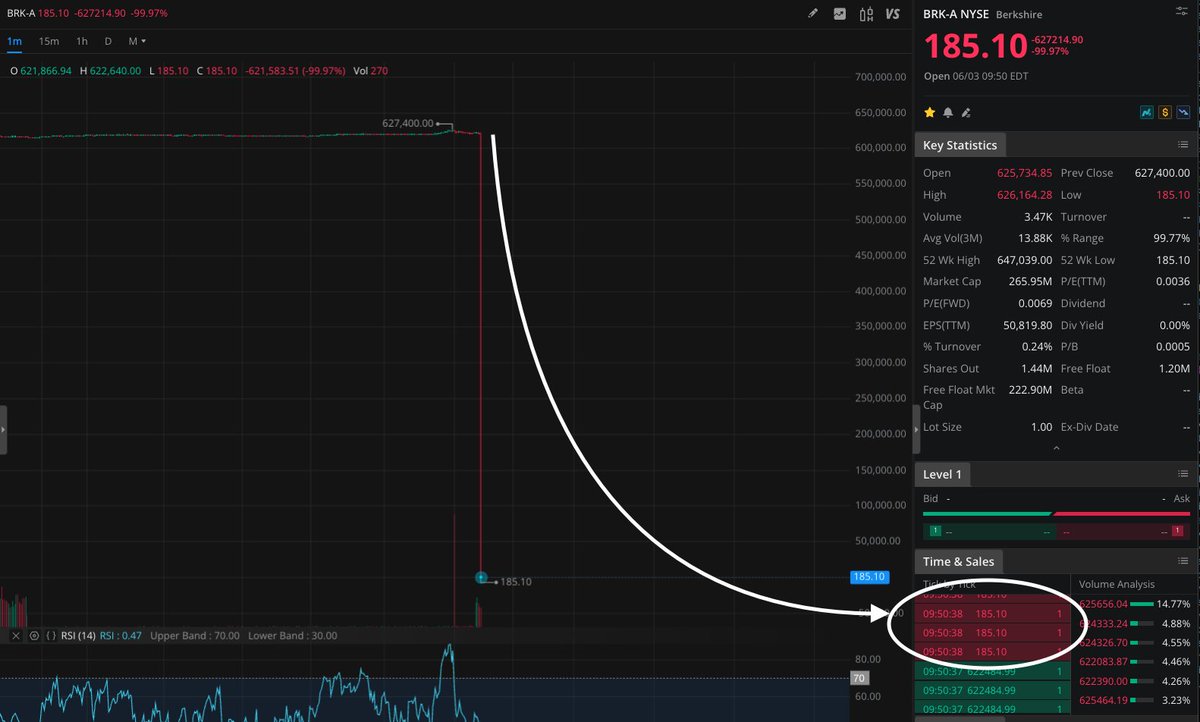The image size is (1200, 722).
Task: Collapse the side panel with left-edge handle
Action: point(3,430)
